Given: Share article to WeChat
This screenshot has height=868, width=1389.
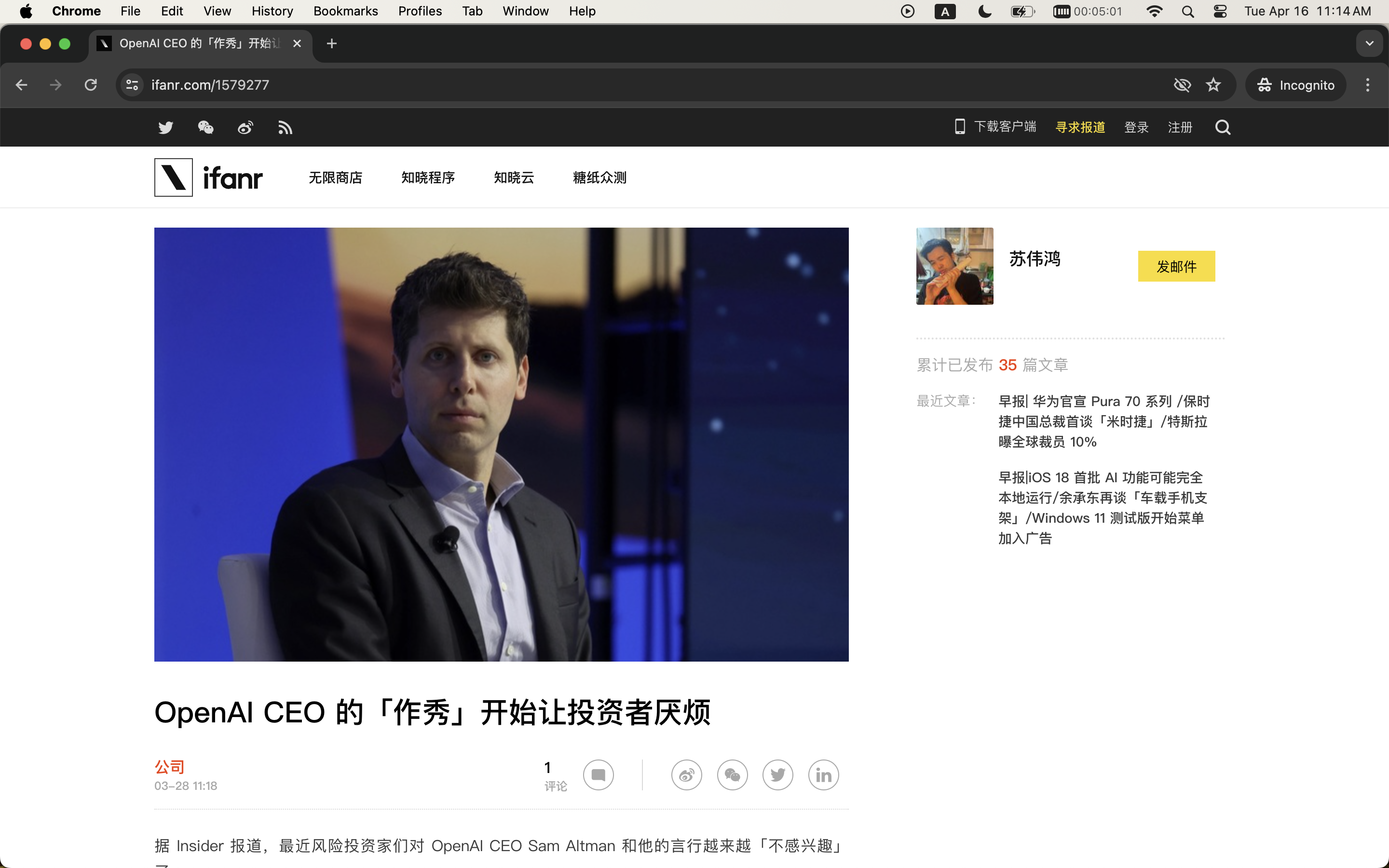Looking at the screenshot, I should [x=733, y=775].
